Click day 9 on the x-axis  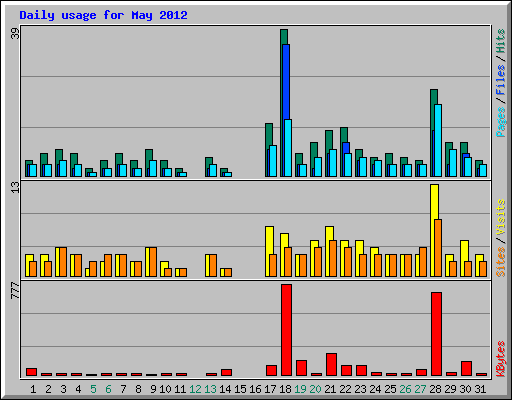153,389
